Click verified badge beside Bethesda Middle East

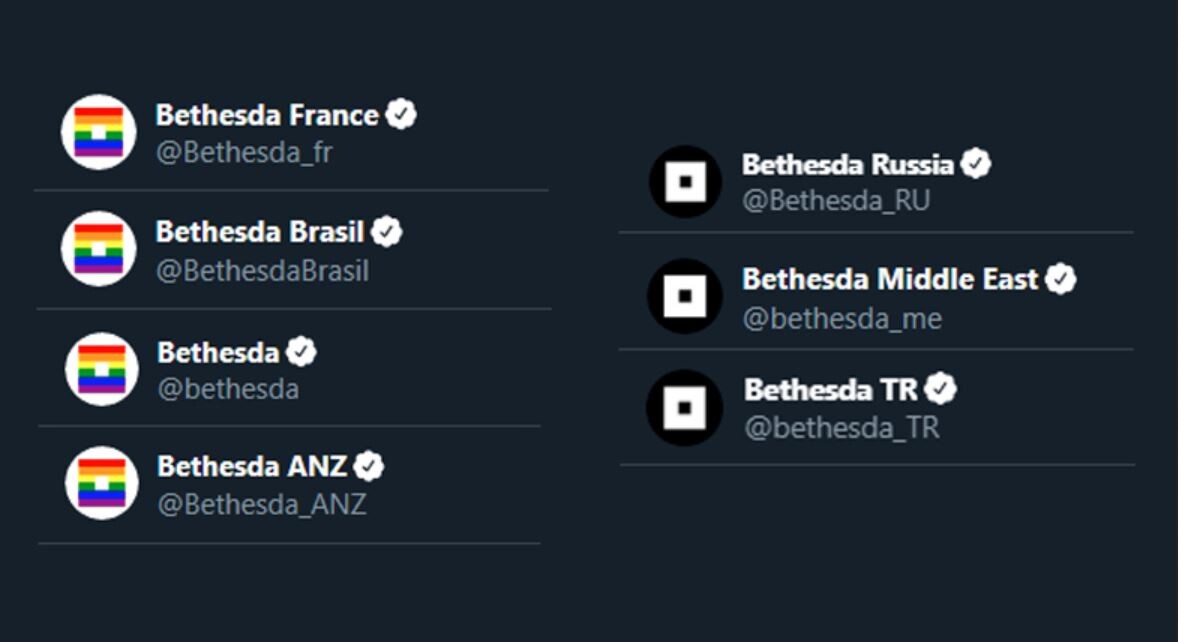pyautogui.click(x=1060, y=279)
